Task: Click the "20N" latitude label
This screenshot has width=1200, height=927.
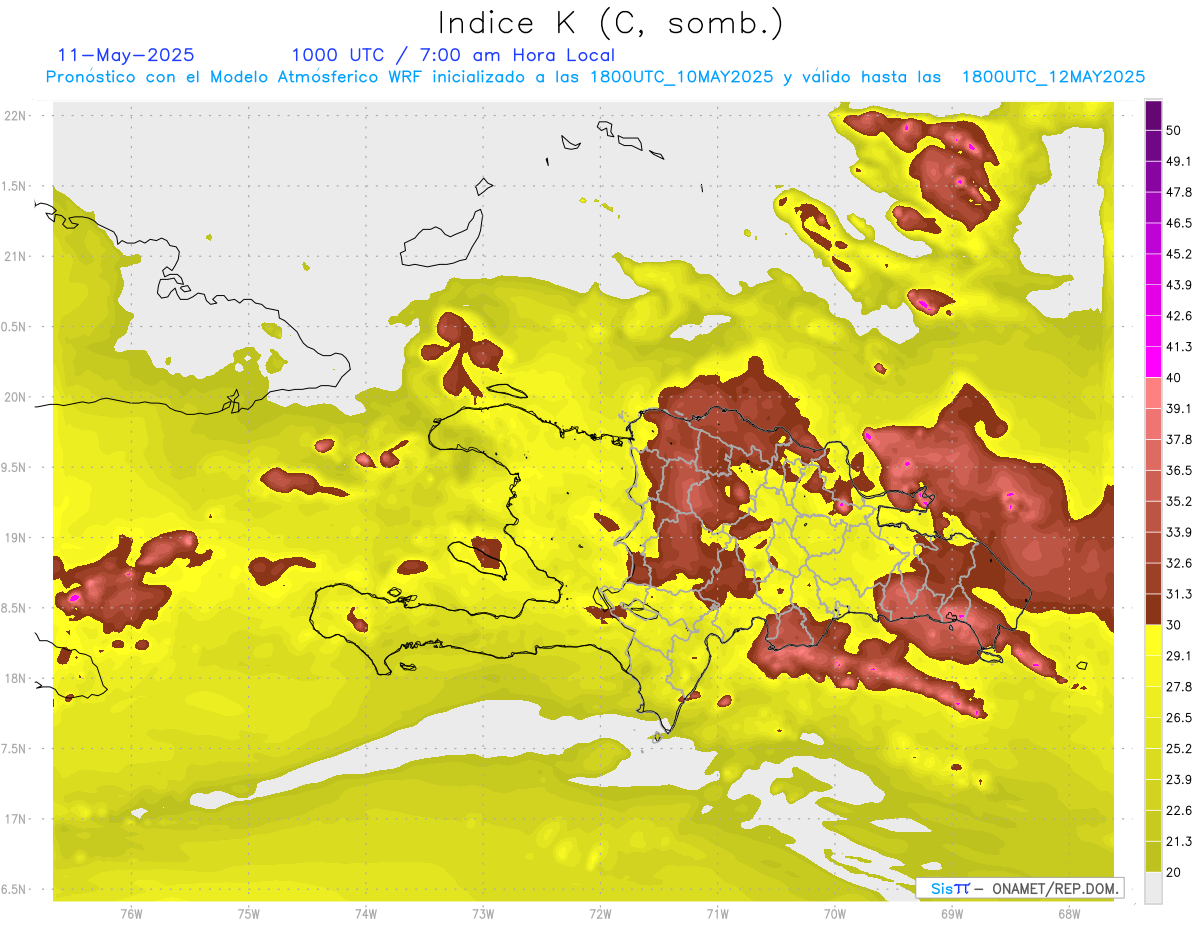Action: point(16,397)
